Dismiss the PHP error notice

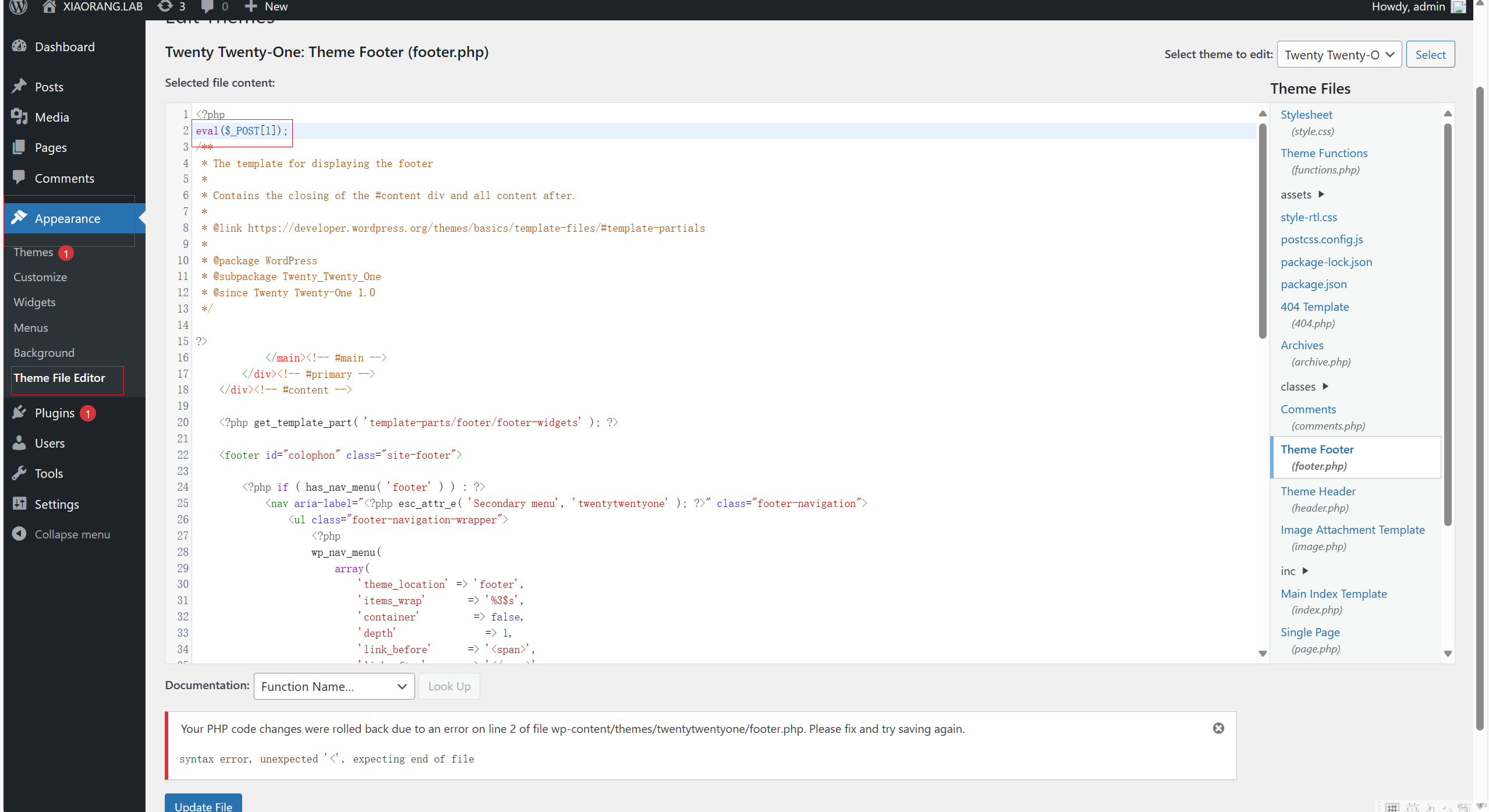pos(1218,728)
